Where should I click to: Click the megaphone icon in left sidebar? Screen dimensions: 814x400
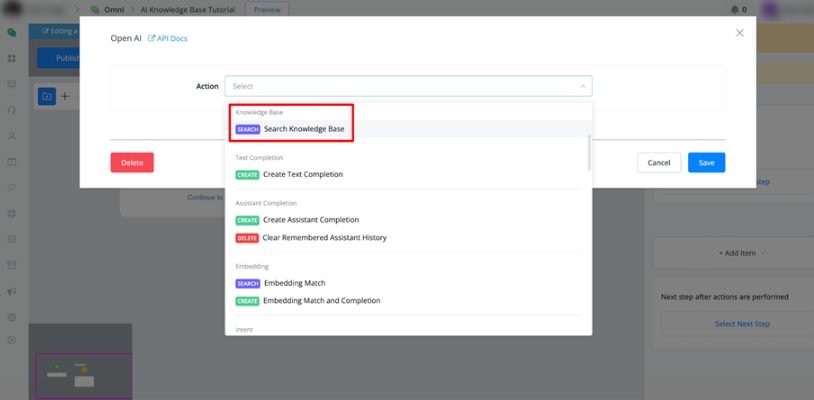coord(11,291)
